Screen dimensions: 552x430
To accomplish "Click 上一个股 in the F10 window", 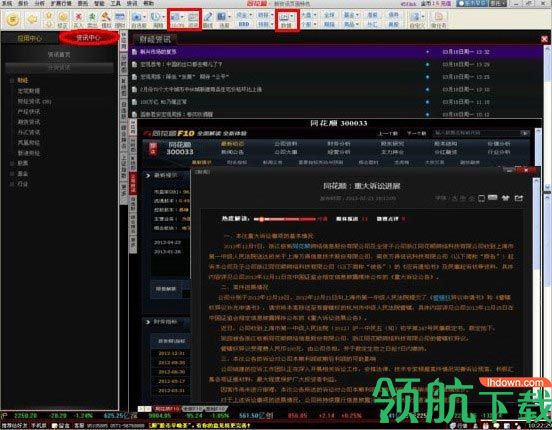I will (x=388, y=133).
